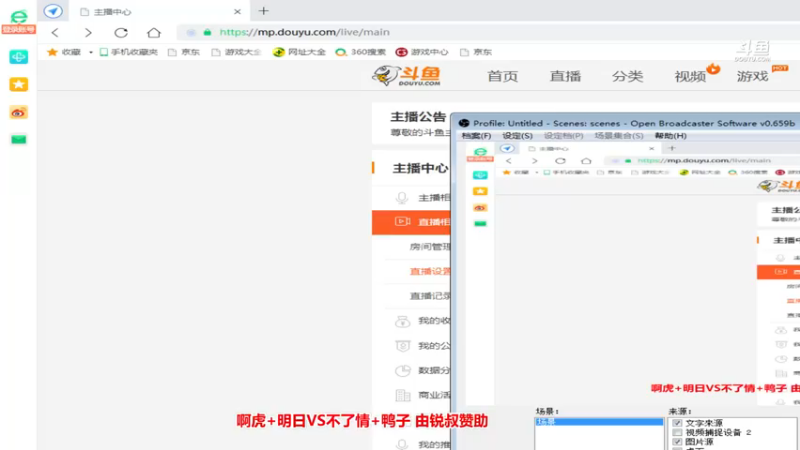Open the first 京东 bookmark
The width and height of the screenshot is (800, 450).
pos(184,52)
